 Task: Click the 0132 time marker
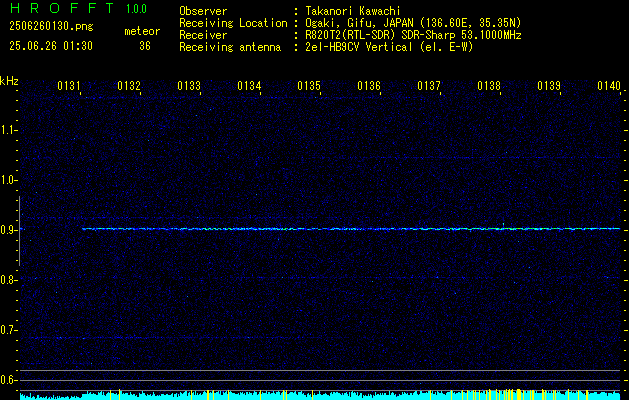tap(129, 86)
